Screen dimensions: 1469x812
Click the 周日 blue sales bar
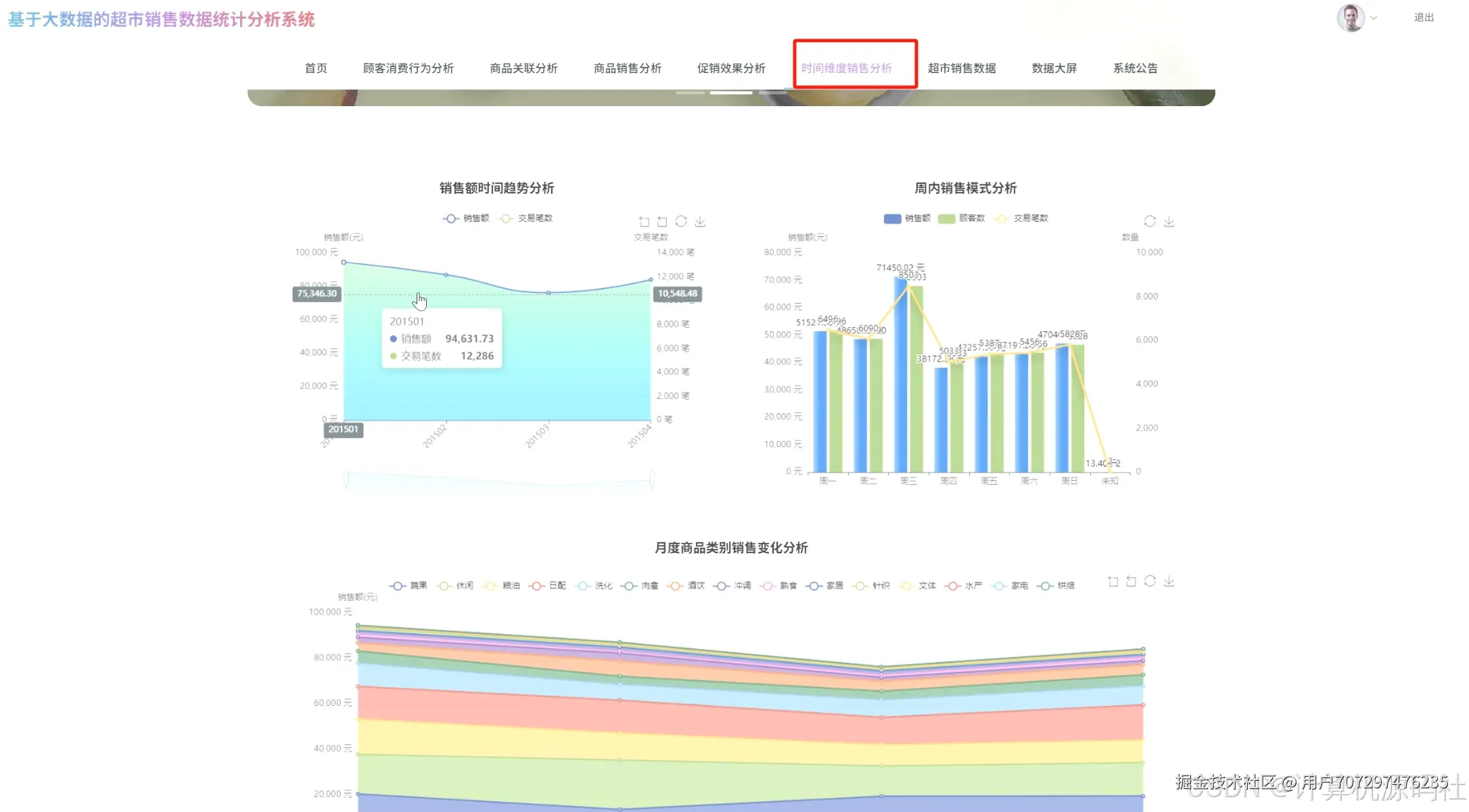click(1063, 408)
